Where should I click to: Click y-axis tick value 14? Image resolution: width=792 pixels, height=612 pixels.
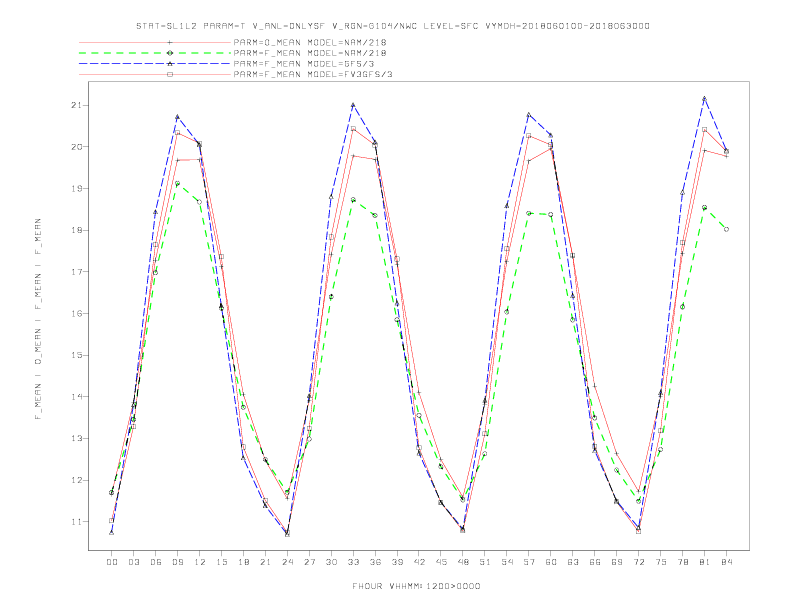(x=76, y=397)
